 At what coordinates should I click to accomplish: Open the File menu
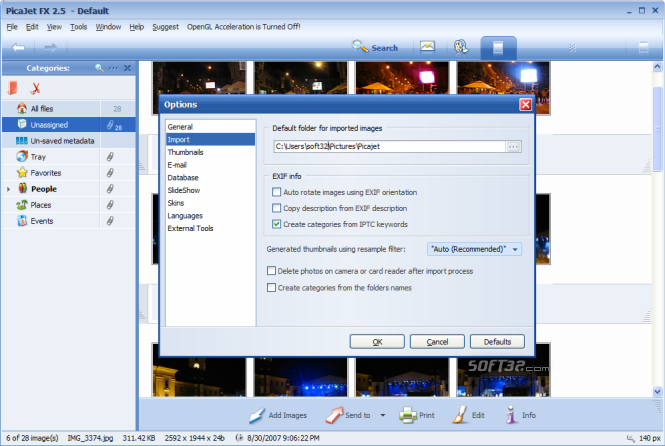[12, 27]
